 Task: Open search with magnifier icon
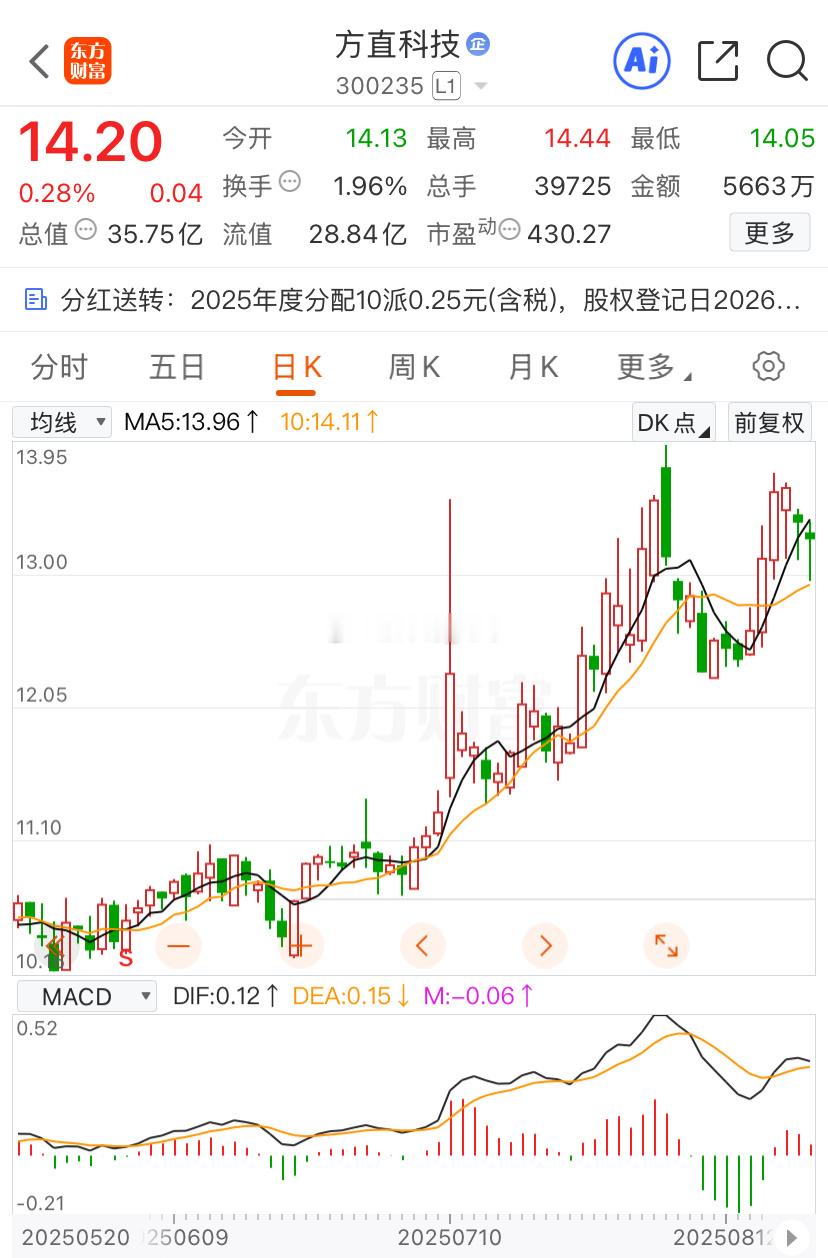(787, 61)
